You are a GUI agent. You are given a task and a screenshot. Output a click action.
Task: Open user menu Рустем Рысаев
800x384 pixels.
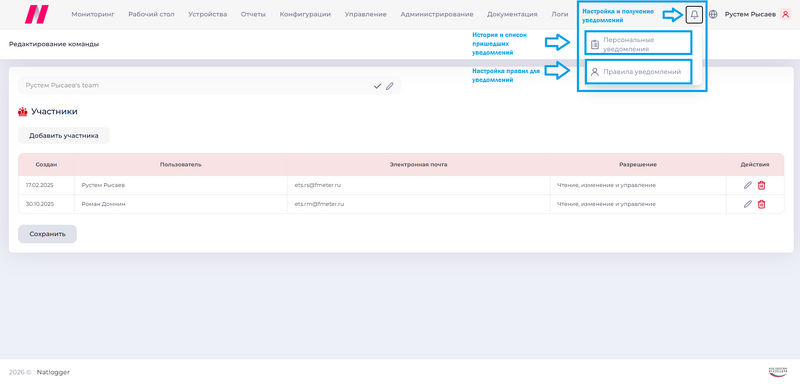pos(750,15)
